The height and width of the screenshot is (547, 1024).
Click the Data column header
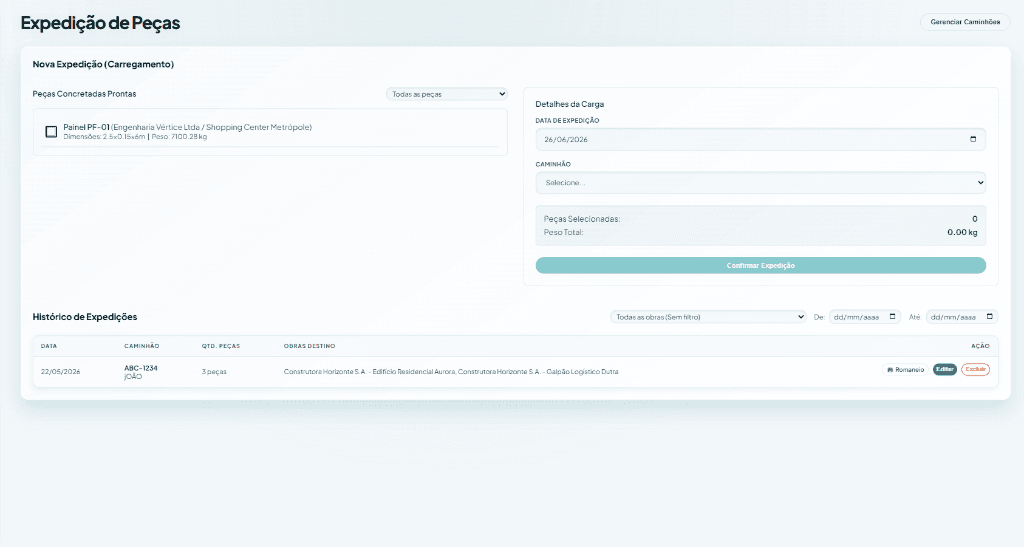coord(49,346)
